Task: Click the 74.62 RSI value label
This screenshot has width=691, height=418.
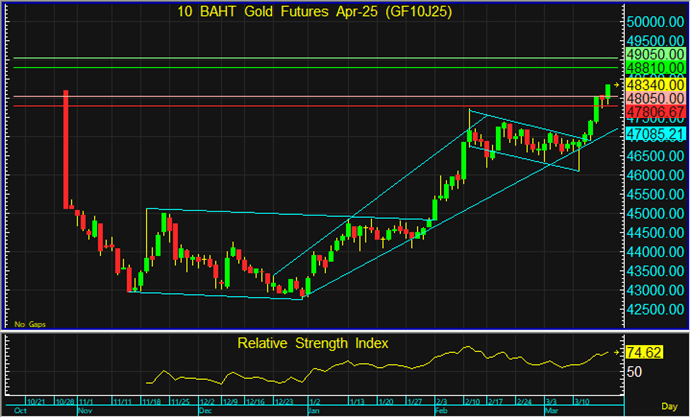Action: tap(643, 353)
